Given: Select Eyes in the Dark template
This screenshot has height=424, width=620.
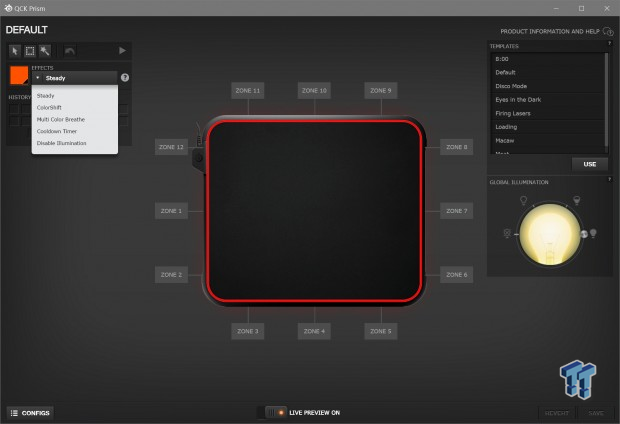Looking at the screenshot, I should (548, 100).
